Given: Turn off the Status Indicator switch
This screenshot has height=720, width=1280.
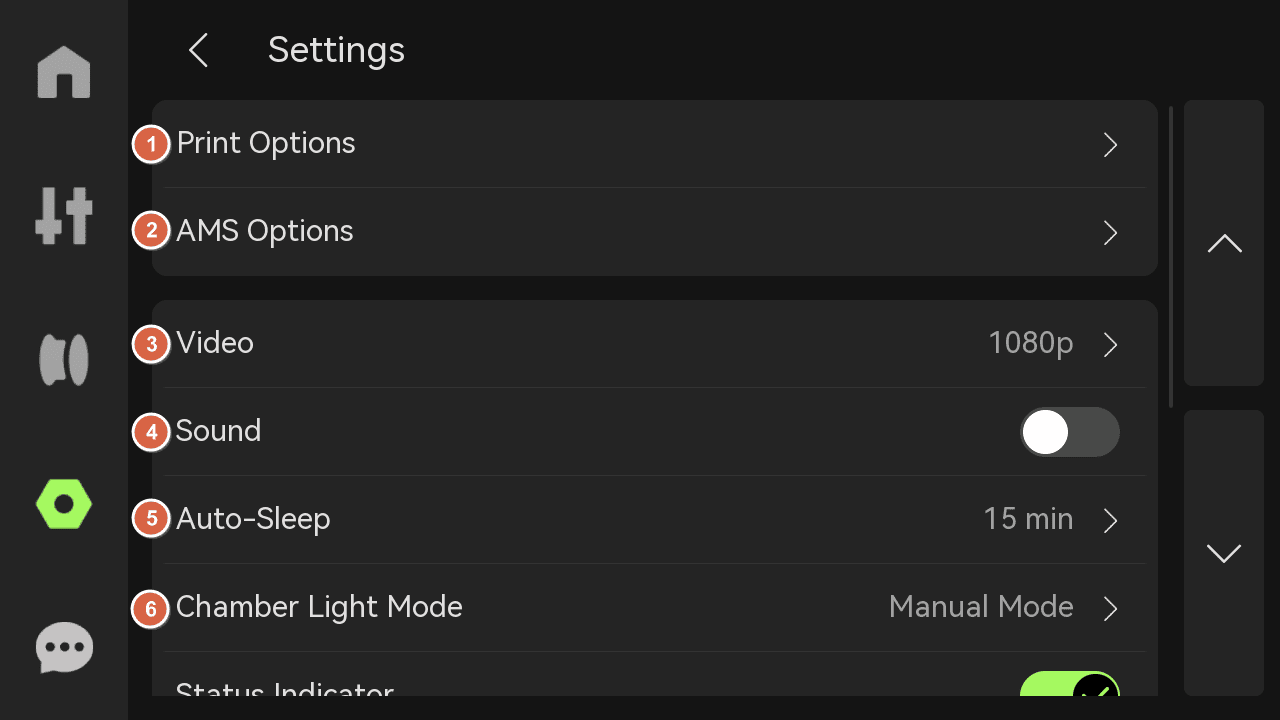Looking at the screenshot, I should pos(1070,684).
